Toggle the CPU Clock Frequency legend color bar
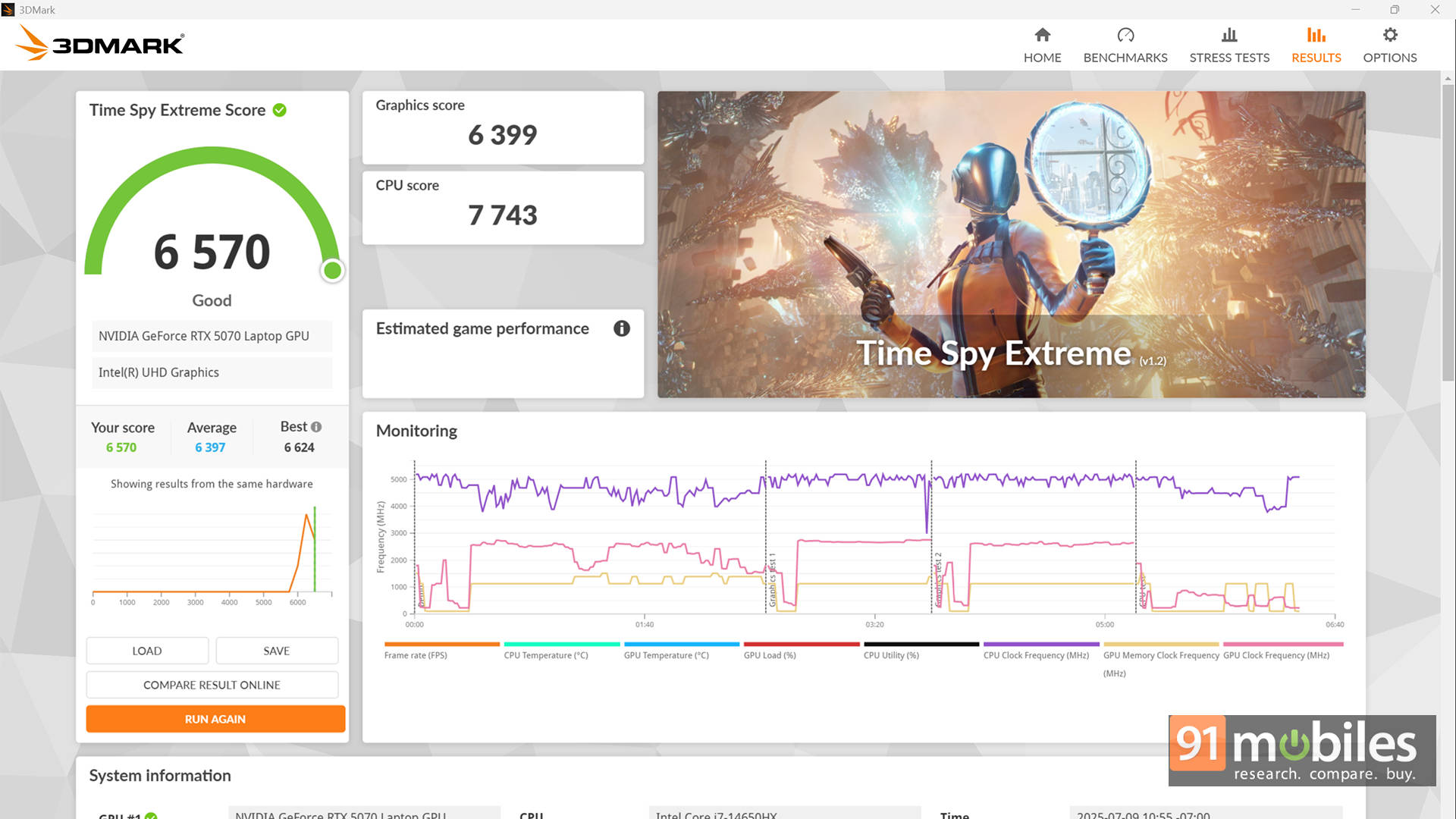Viewport: 1456px width, 819px height. click(1041, 644)
